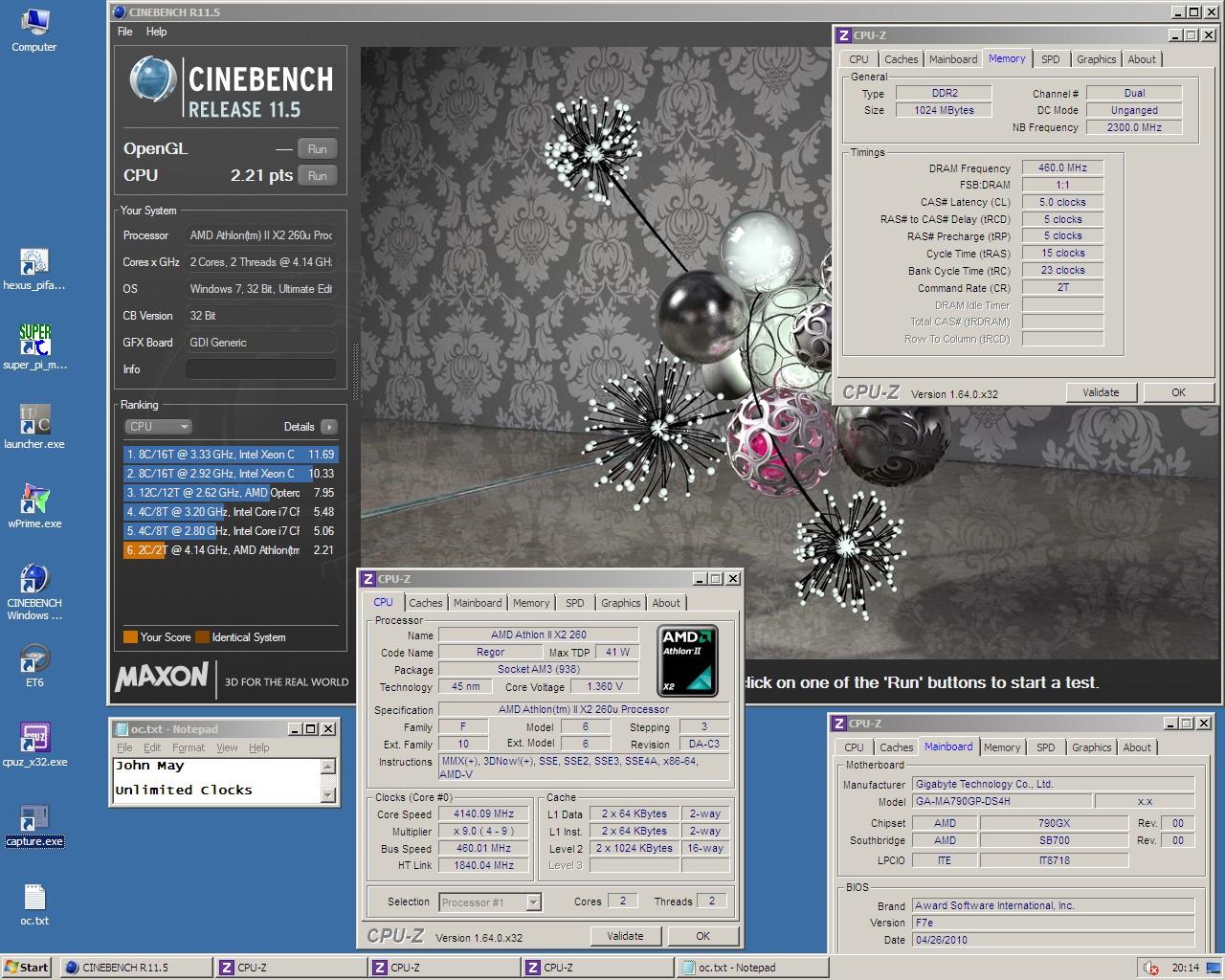
Task: Open the hexus_pifa desktop shortcut
Action: pos(33,269)
